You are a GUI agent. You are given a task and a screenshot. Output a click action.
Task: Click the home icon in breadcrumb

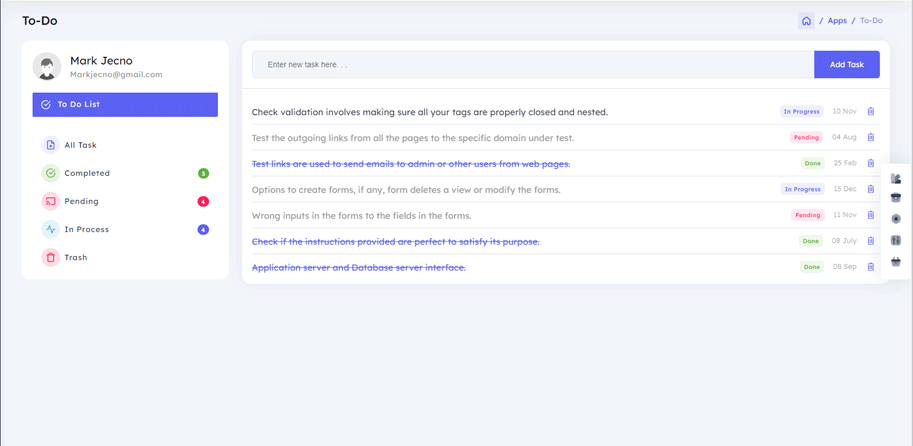point(806,21)
